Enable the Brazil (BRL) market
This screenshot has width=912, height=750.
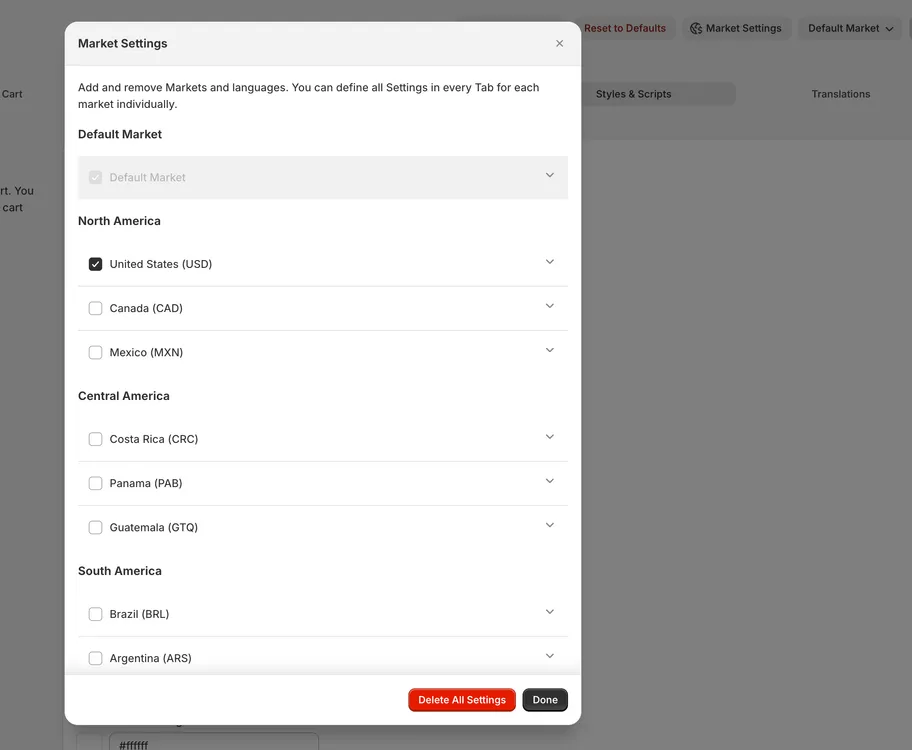(x=95, y=613)
